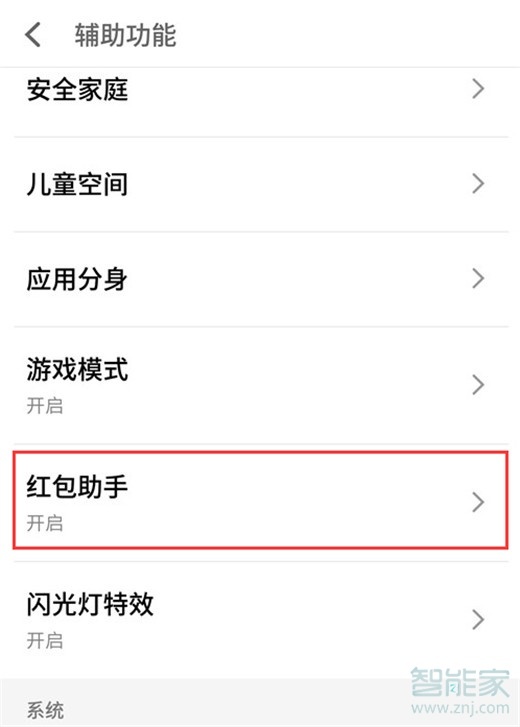Expand the chevron next to 安全家庭
The image size is (520, 727).
[x=478, y=89]
